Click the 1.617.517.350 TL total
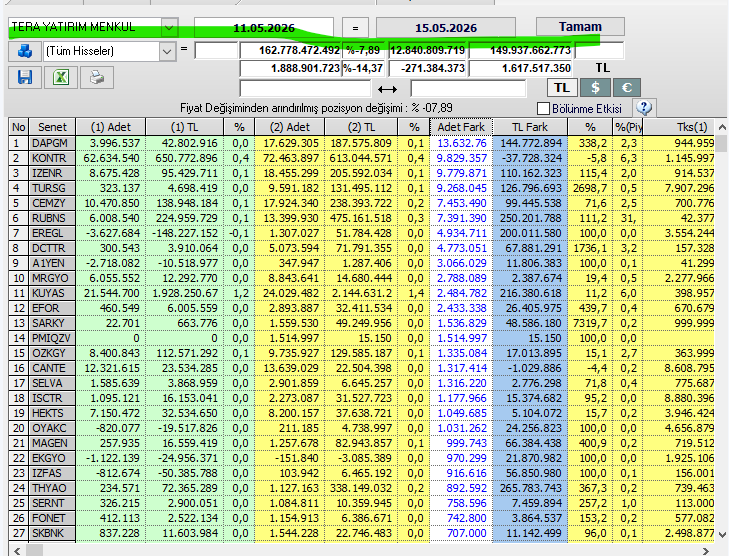The image size is (729, 556). coord(521,68)
